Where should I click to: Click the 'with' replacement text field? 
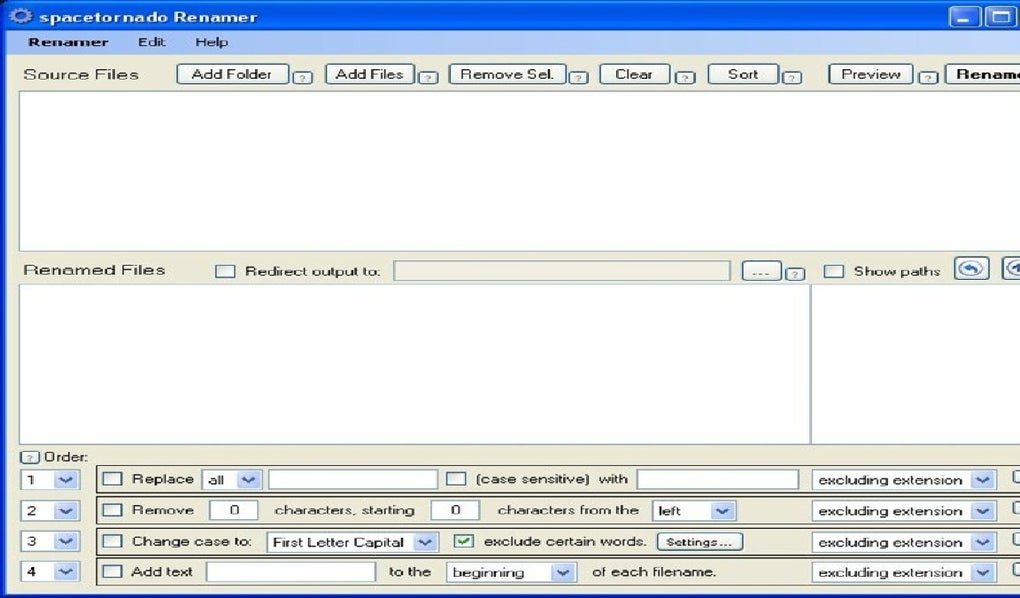tap(718, 480)
